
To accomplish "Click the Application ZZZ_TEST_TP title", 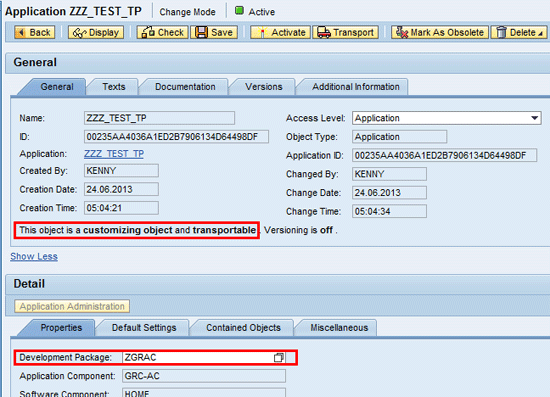I will point(73,11).
